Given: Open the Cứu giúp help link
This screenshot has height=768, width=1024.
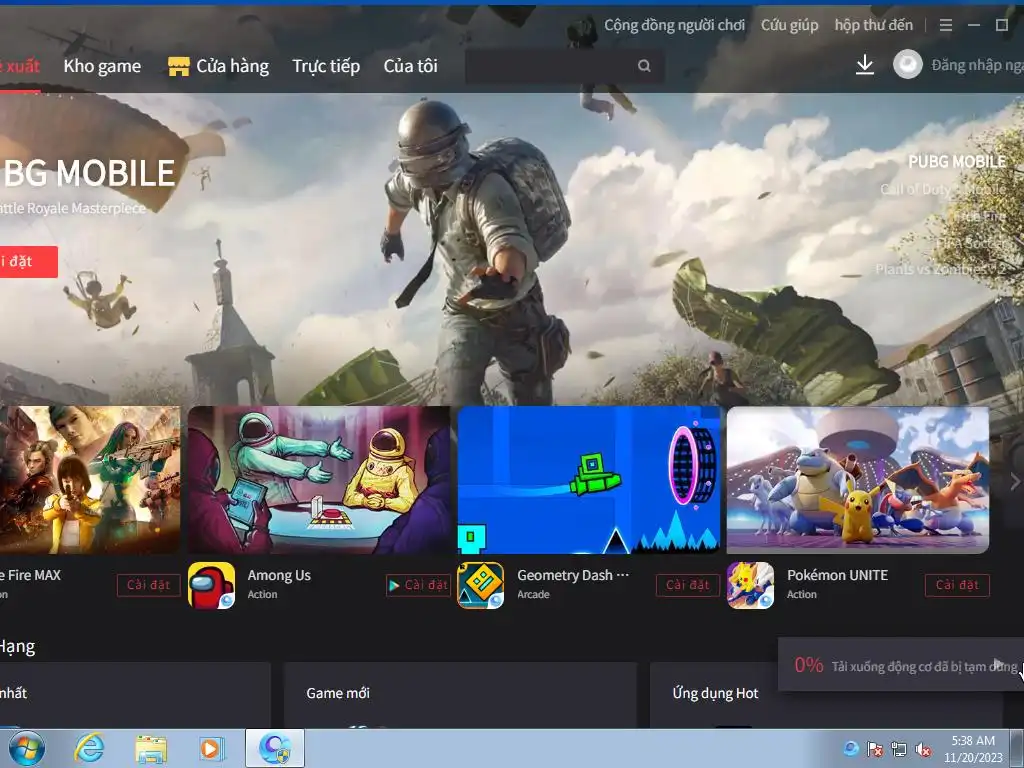Looking at the screenshot, I should point(789,25).
